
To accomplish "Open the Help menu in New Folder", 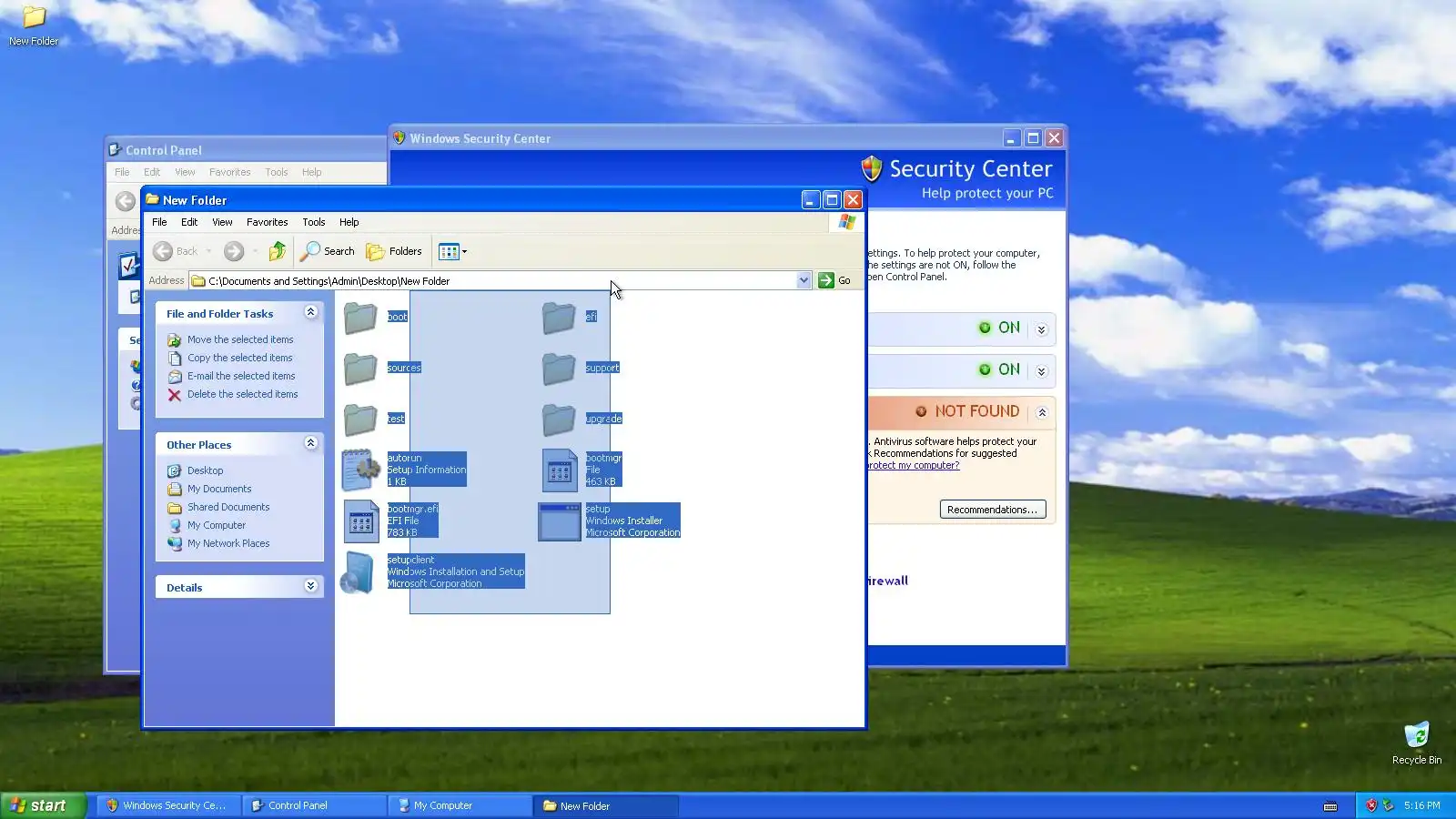I will (349, 222).
